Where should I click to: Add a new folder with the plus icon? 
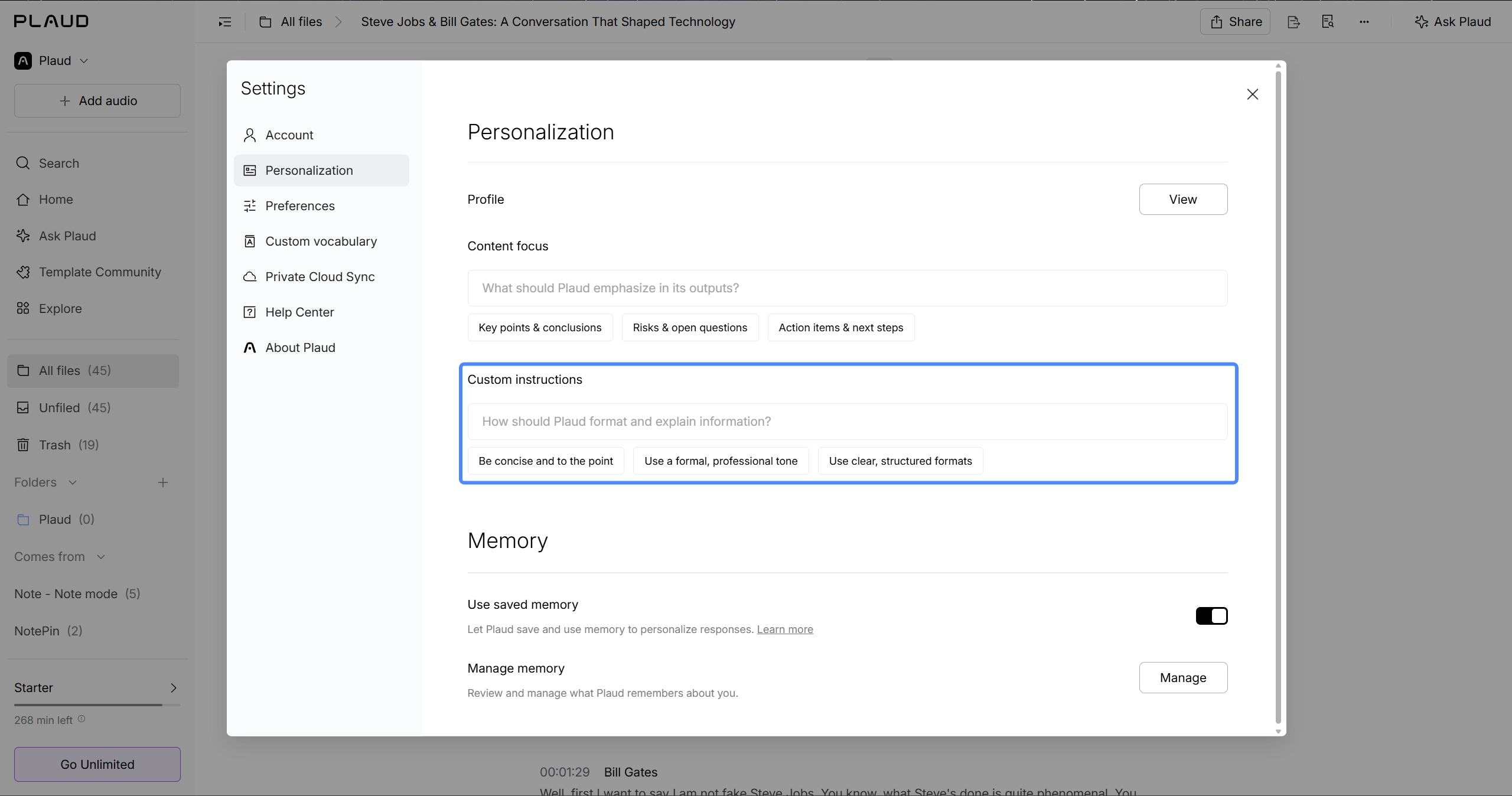pyautogui.click(x=163, y=482)
